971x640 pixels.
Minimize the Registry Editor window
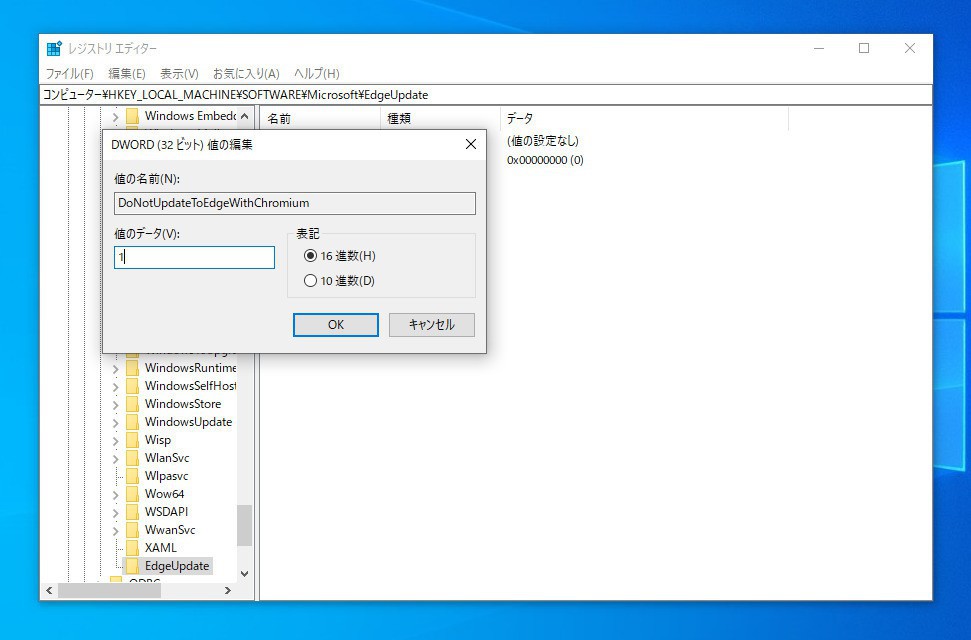(x=819, y=48)
